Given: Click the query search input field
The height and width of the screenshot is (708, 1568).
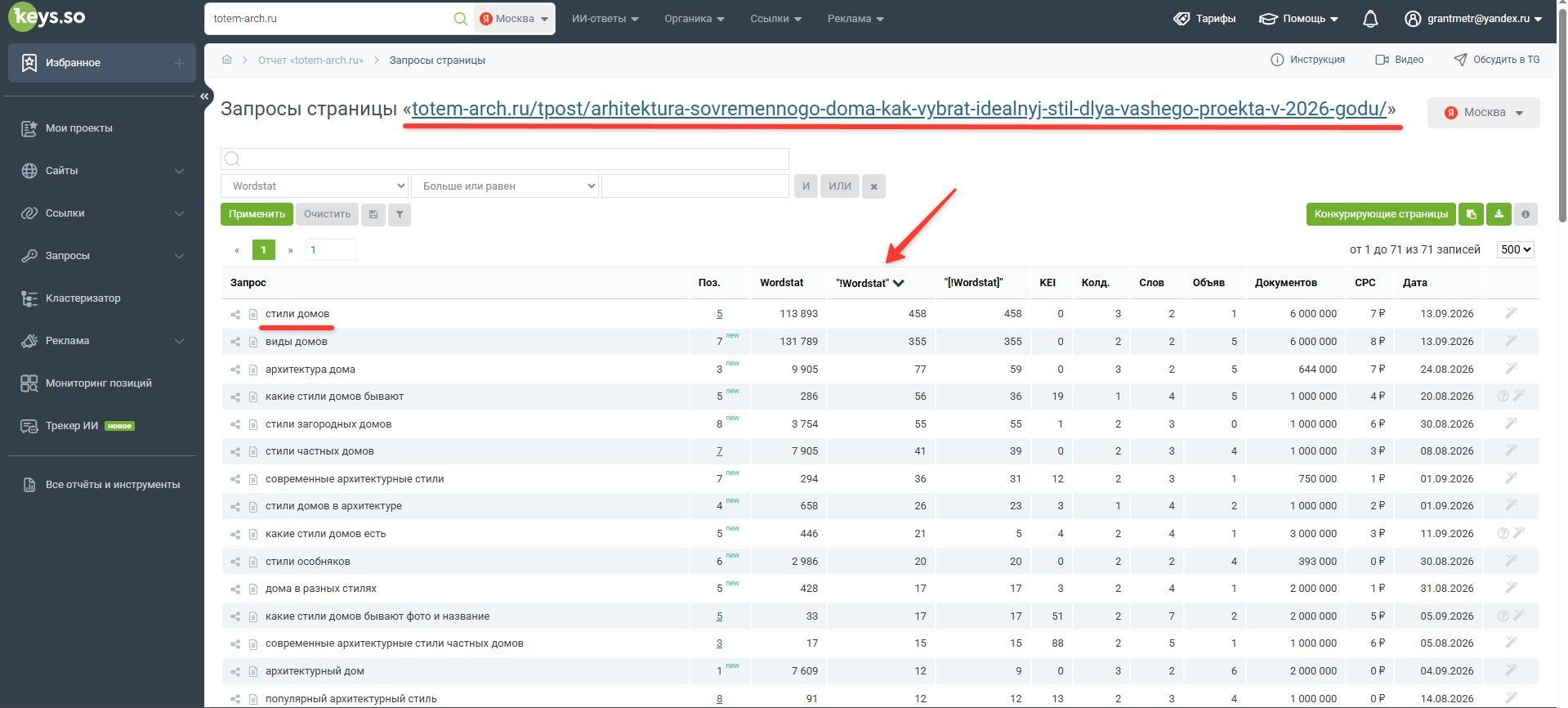Looking at the screenshot, I should tap(505, 159).
